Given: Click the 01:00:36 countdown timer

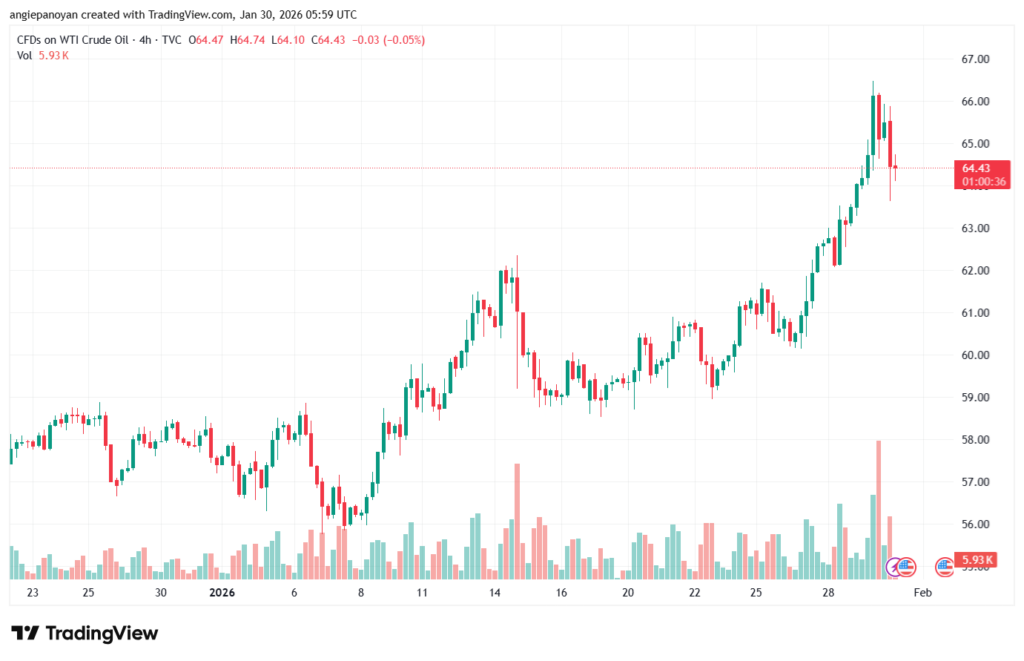Looking at the screenshot, I should [x=985, y=181].
